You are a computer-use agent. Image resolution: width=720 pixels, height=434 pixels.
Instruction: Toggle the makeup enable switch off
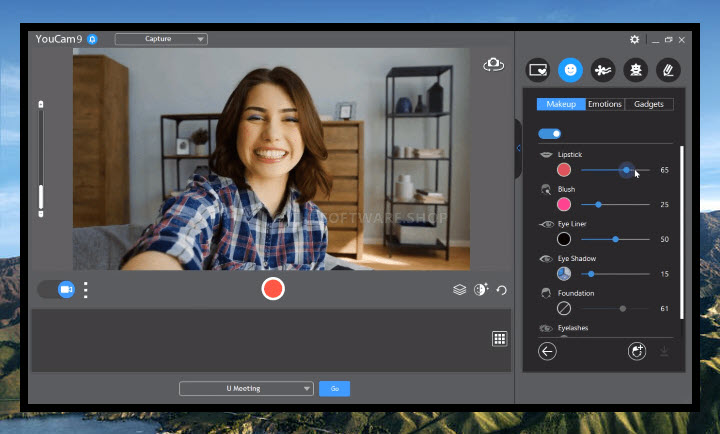tap(550, 133)
